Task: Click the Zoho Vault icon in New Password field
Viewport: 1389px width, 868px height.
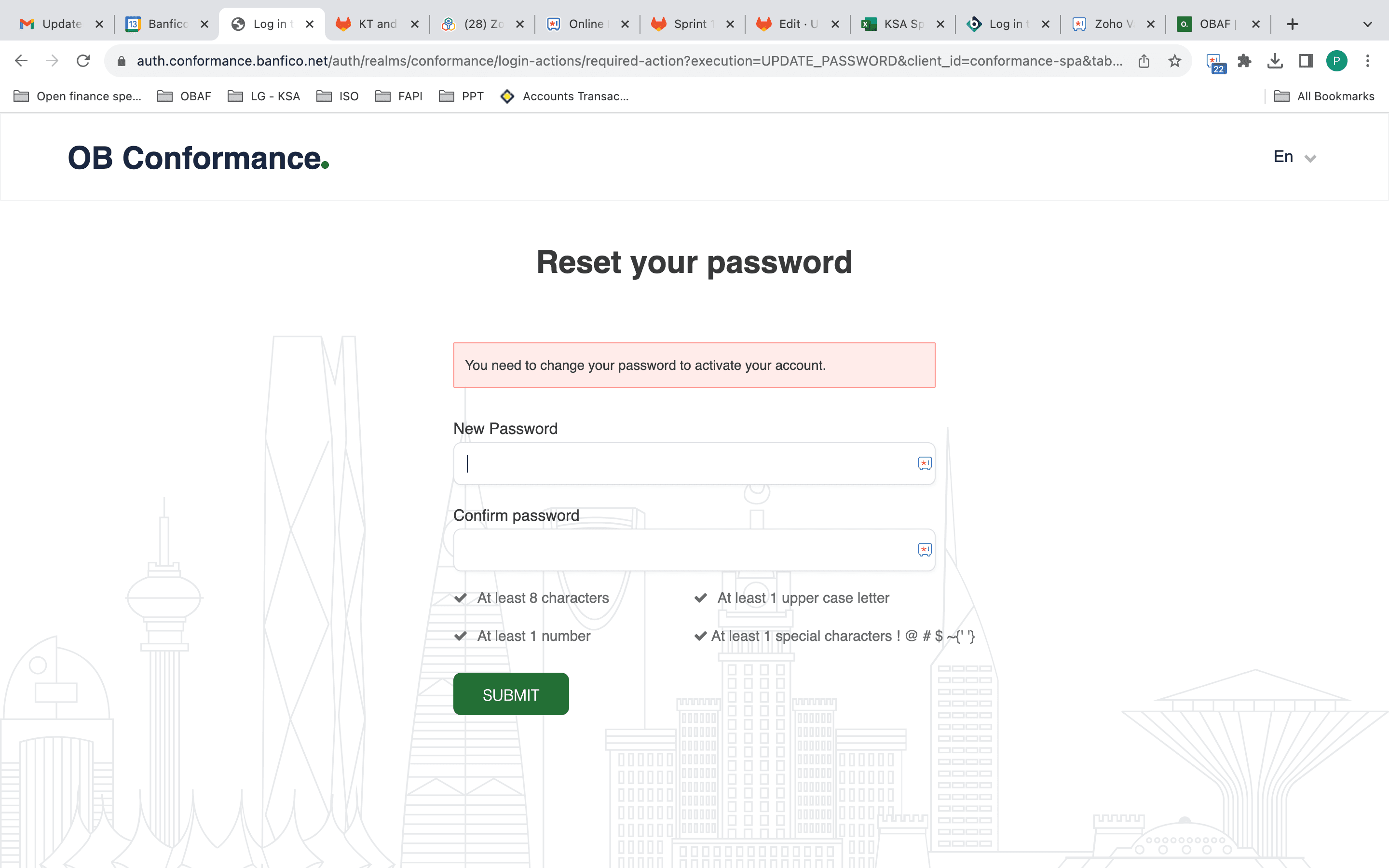Action: coord(925,463)
